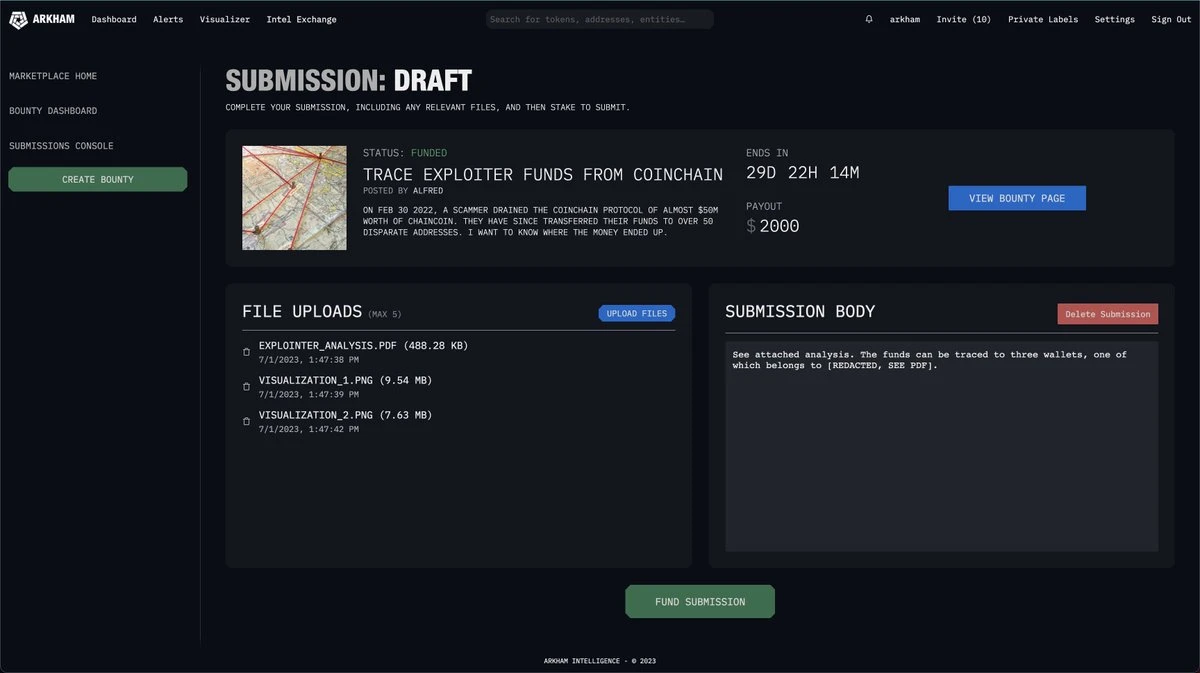Open Settings from top bar
The image size is (1200, 673).
click(x=1114, y=19)
